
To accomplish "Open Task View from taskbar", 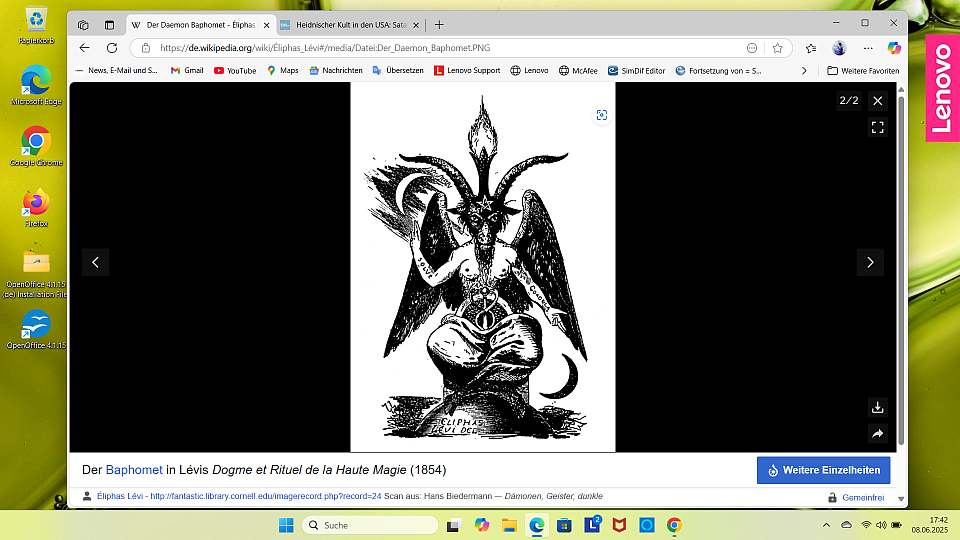I will click(453, 525).
